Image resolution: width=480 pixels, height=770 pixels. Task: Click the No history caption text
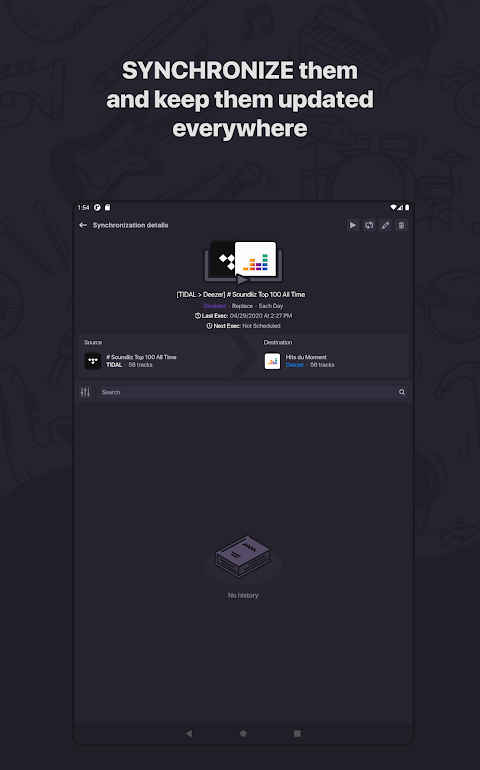tap(243, 595)
